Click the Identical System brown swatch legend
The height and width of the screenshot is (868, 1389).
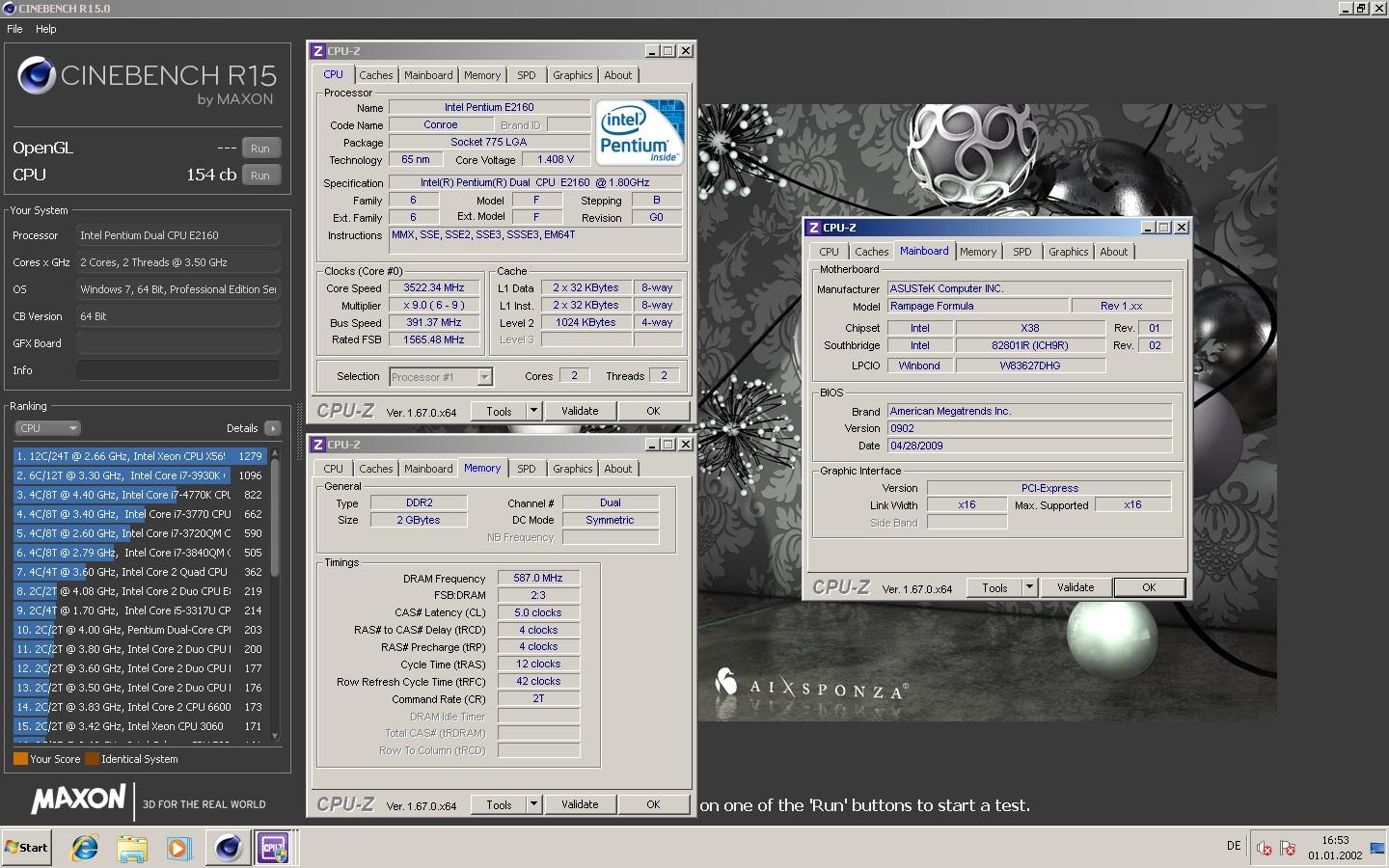pos(92,759)
